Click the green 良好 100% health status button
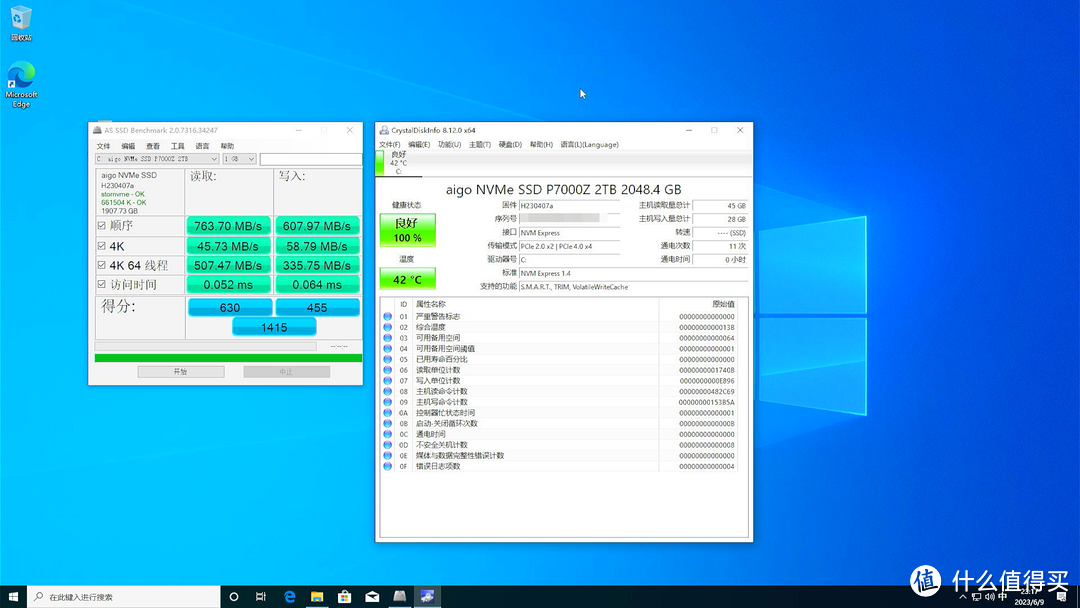Viewport: 1080px width, 608px height. (407, 231)
